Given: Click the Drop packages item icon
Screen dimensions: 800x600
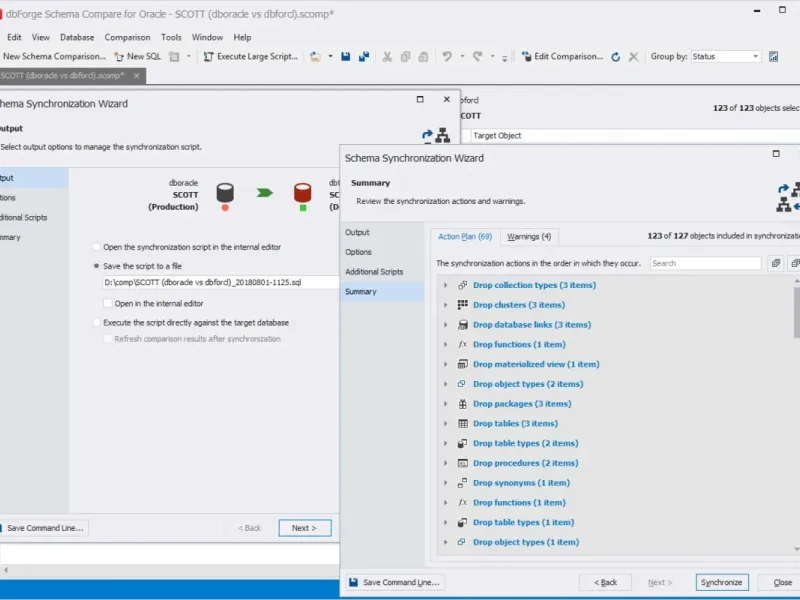Looking at the screenshot, I should (462, 404).
